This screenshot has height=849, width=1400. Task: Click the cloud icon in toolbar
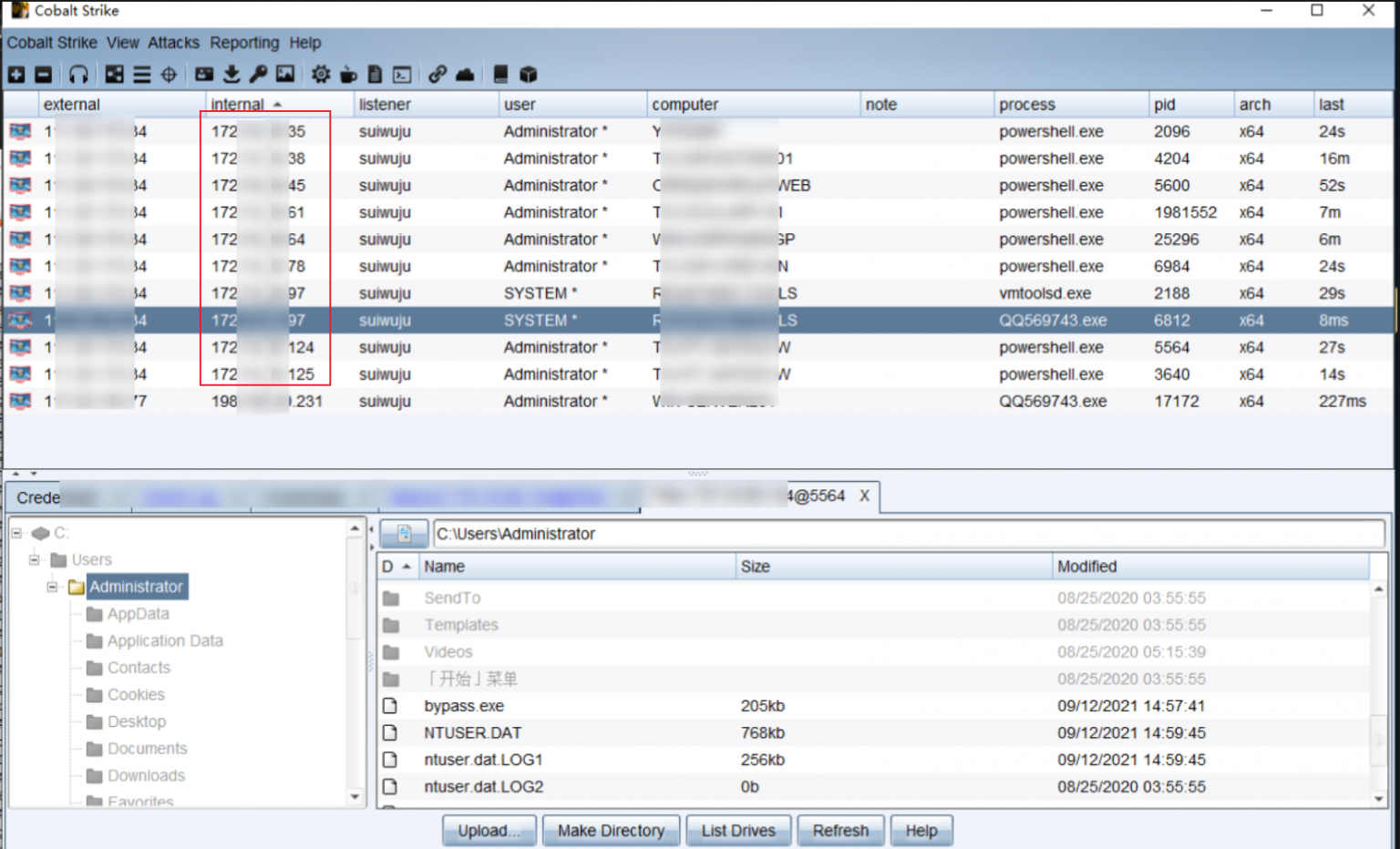(465, 75)
